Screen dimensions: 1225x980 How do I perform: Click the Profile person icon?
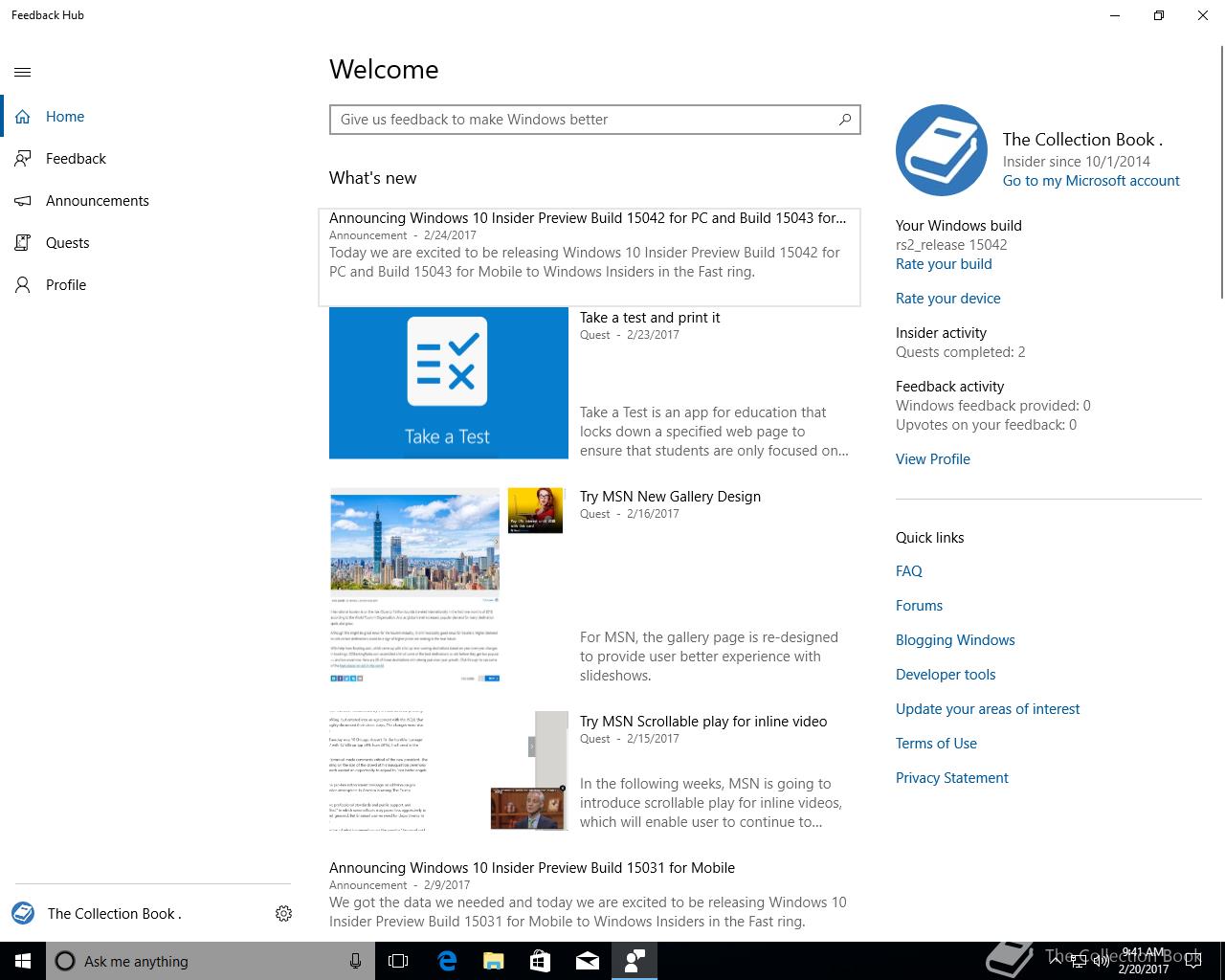(23, 285)
